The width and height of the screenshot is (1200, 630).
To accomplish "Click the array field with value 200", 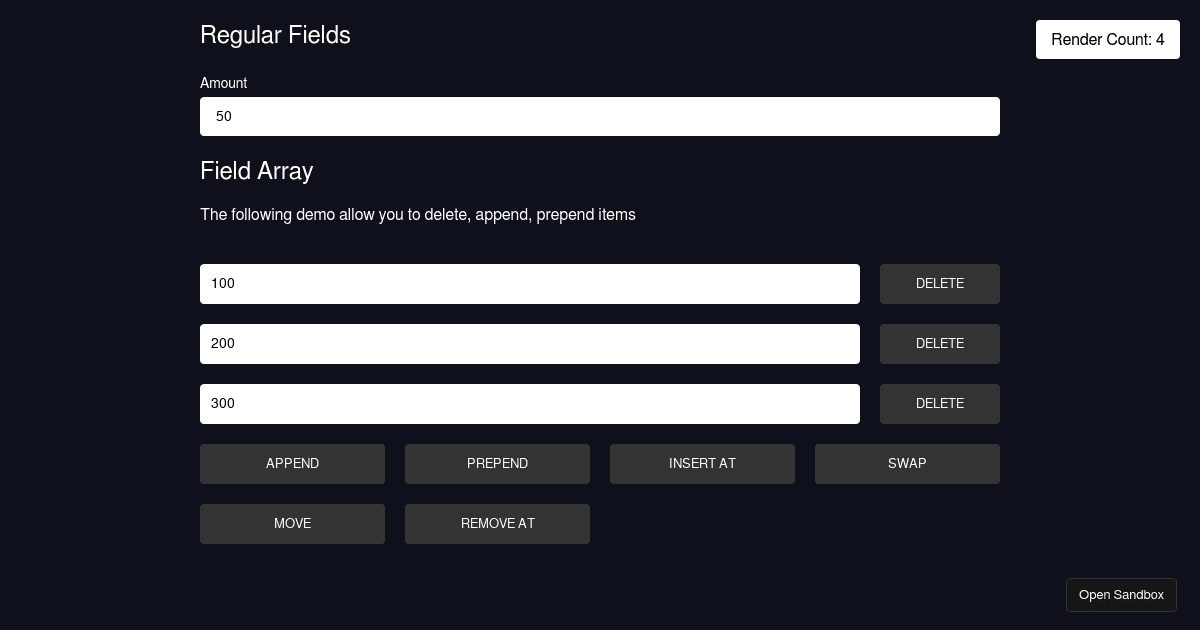I will click(530, 343).
